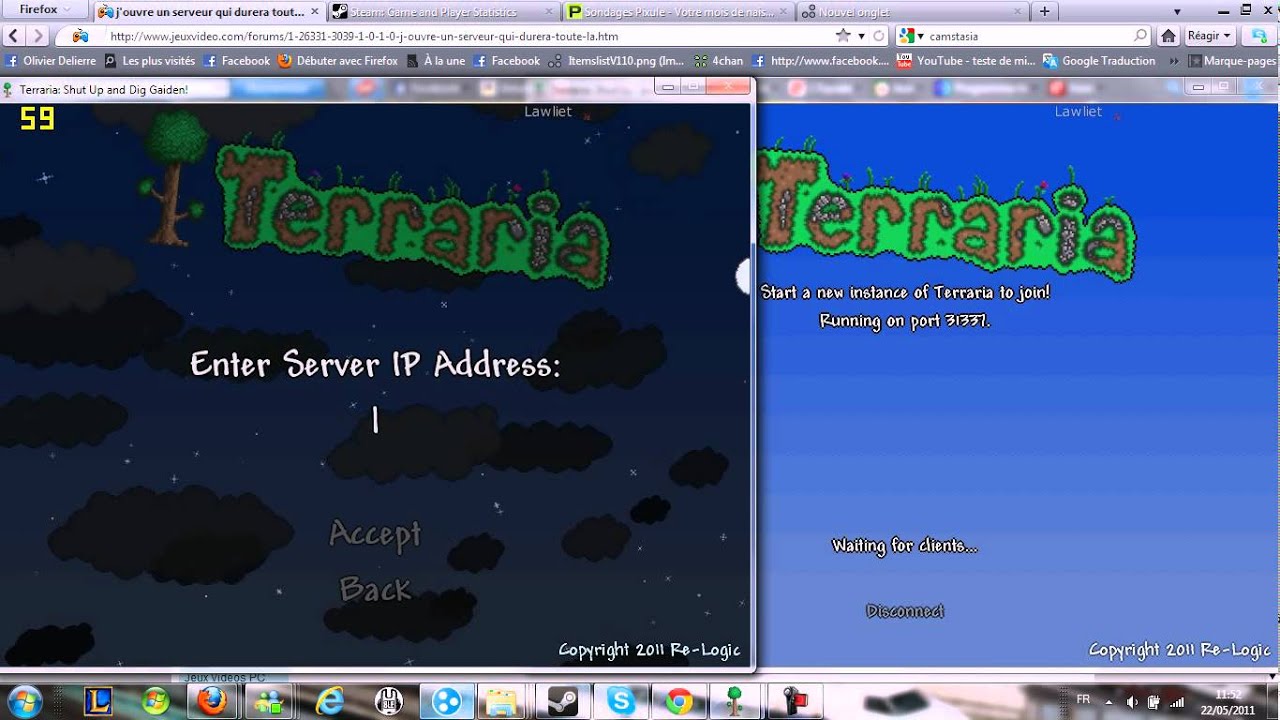
Task: Reload the page in Firefox
Action: click(879, 36)
